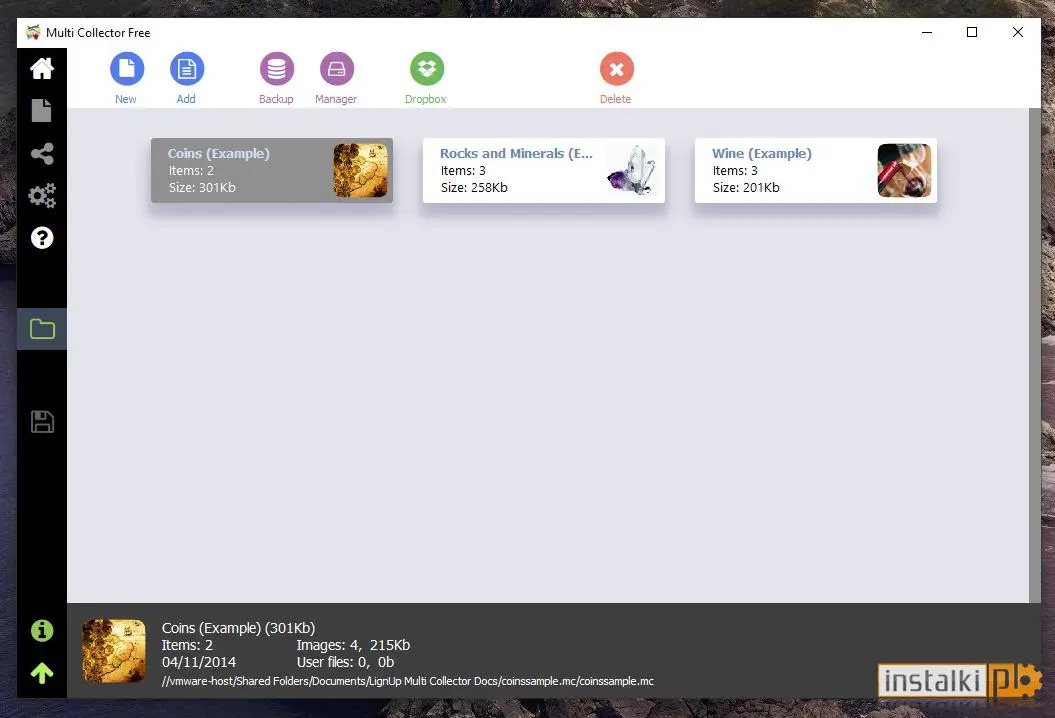The width and height of the screenshot is (1055, 718).
Task: Open the document page sidebar icon
Action: (42, 110)
